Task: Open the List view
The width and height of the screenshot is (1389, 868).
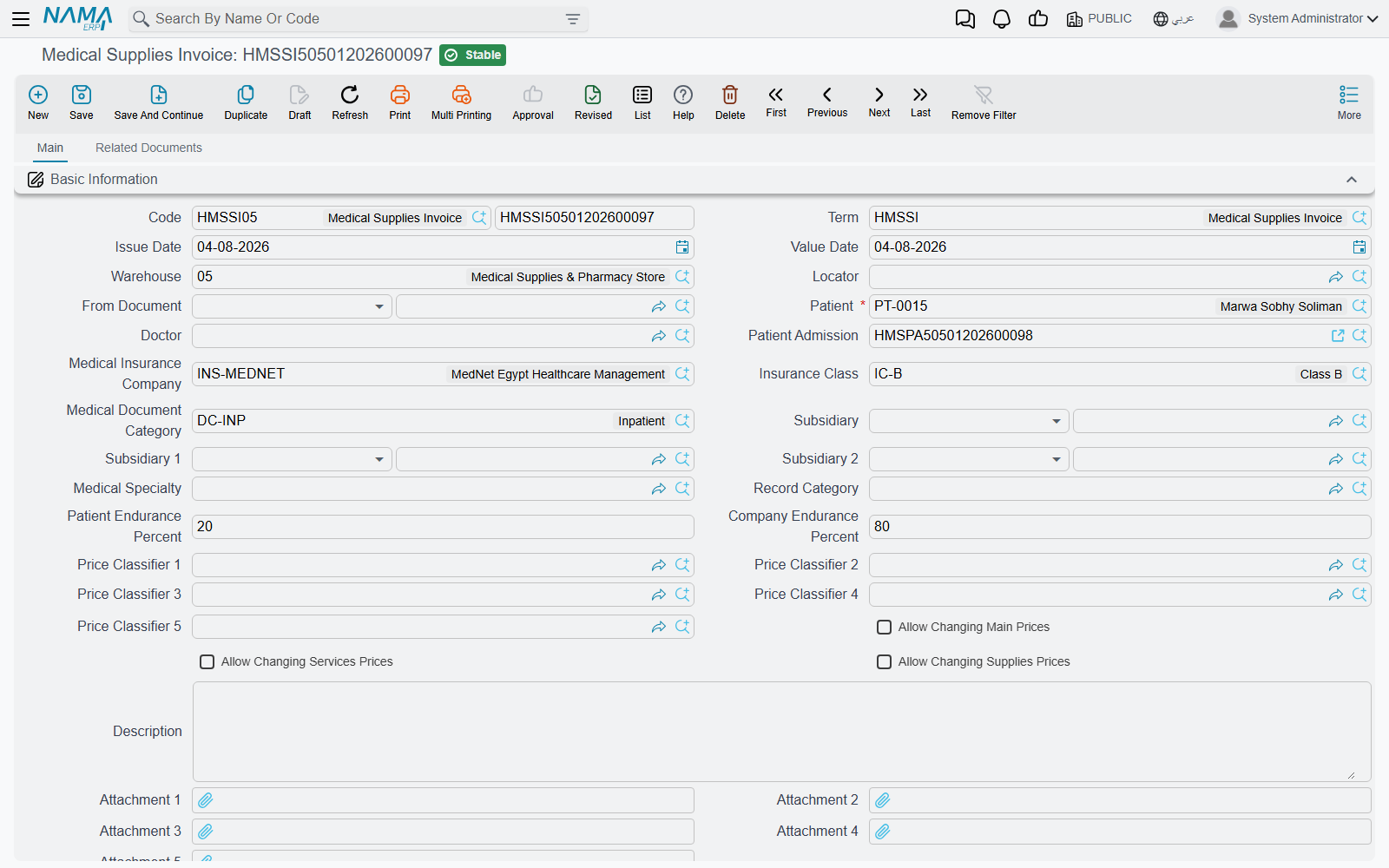Action: coord(642,102)
